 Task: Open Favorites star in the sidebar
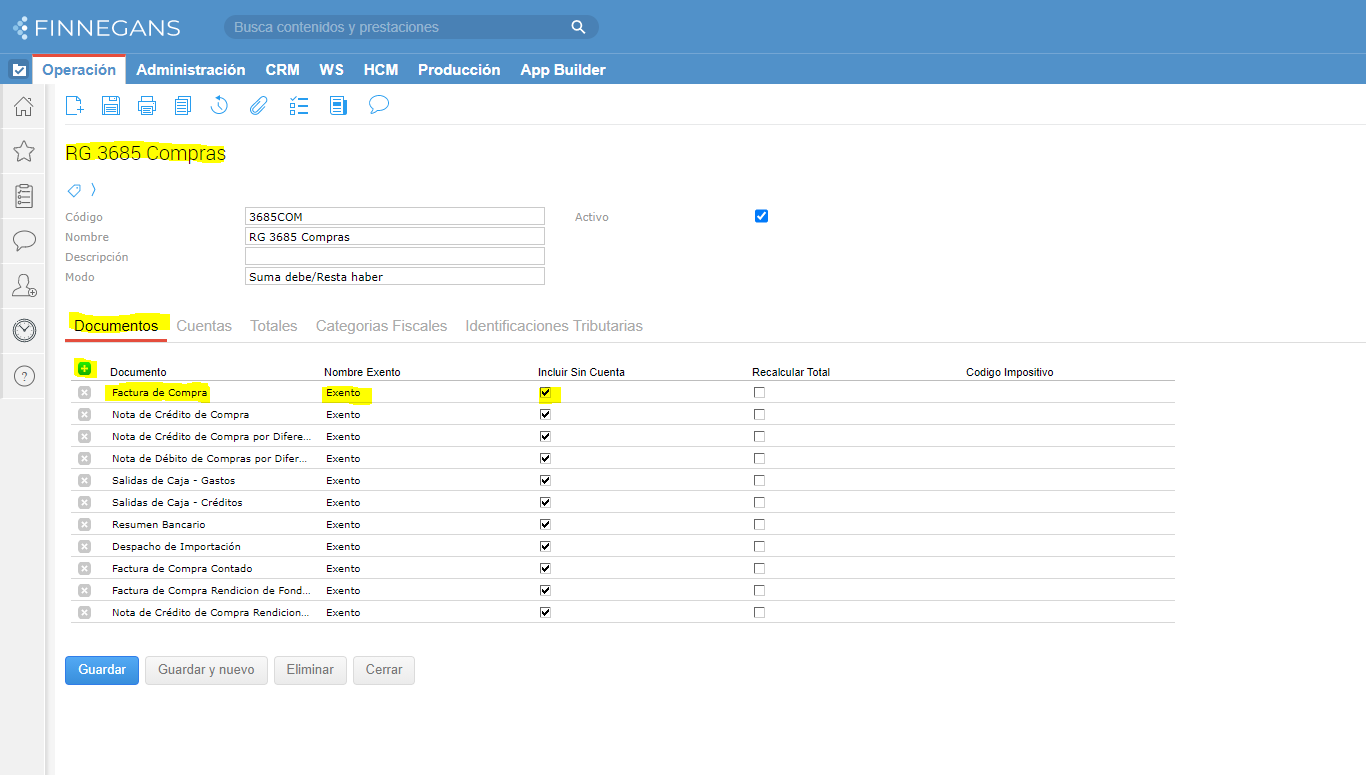click(24, 151)
